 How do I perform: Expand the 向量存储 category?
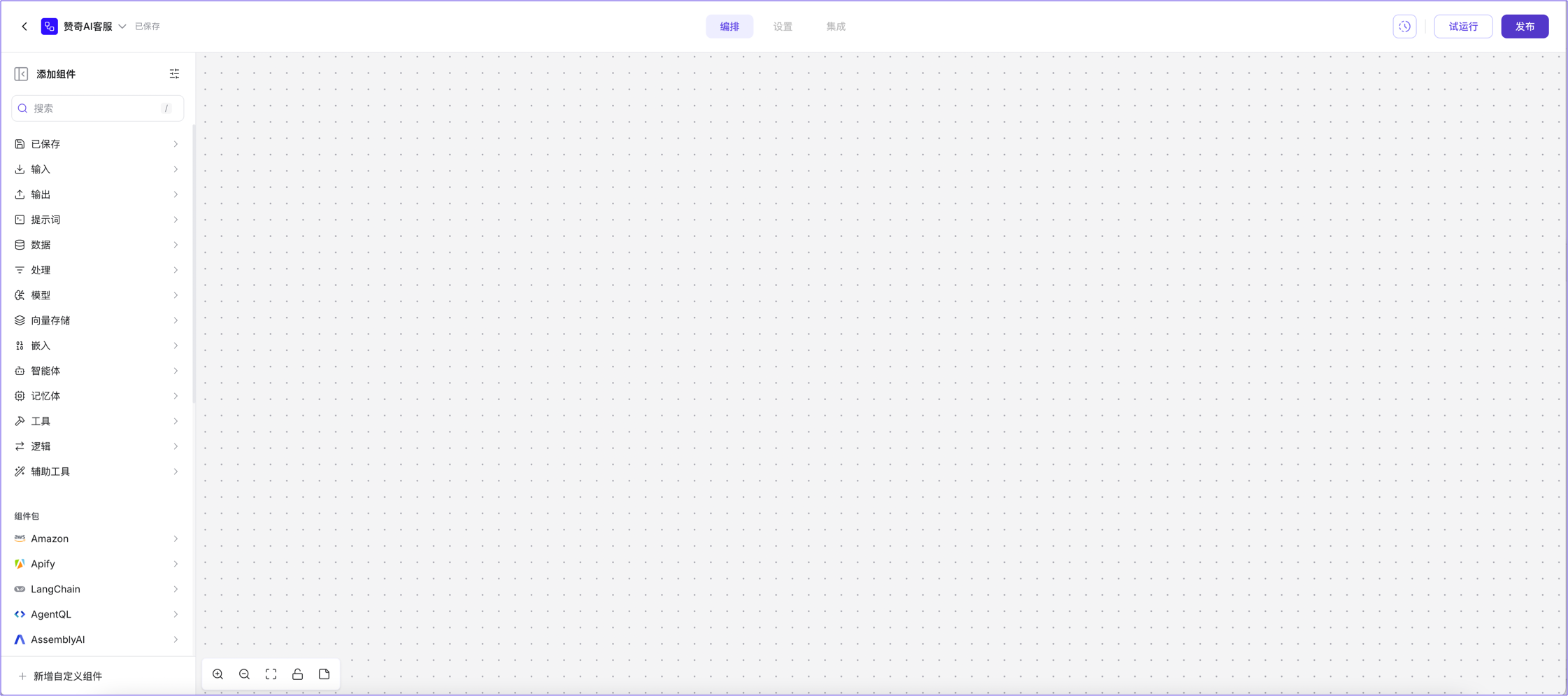(97, 320)
